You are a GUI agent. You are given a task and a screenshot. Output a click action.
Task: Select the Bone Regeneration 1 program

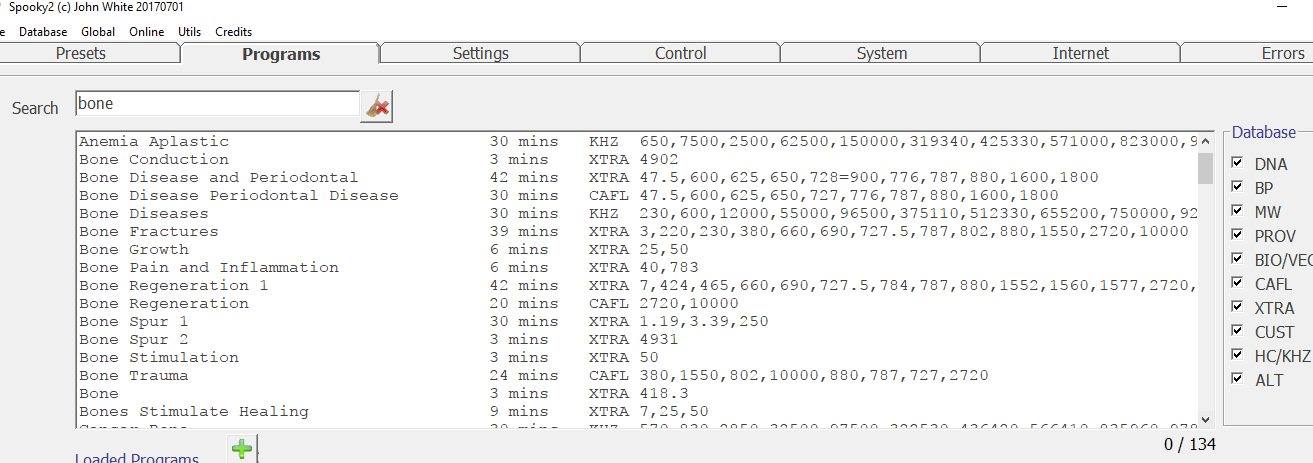point(637,285)
